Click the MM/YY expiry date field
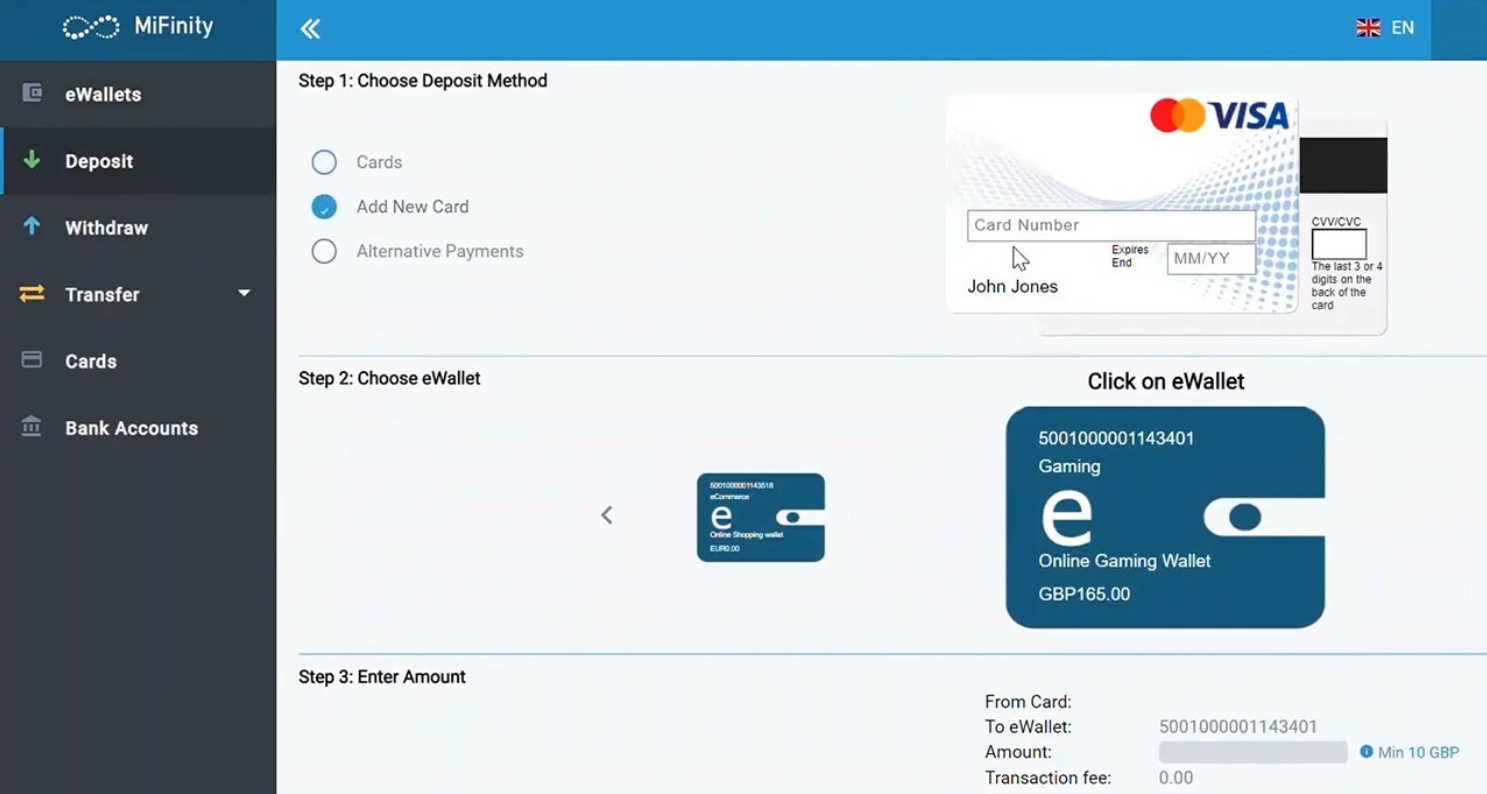 coord(1211,259)
